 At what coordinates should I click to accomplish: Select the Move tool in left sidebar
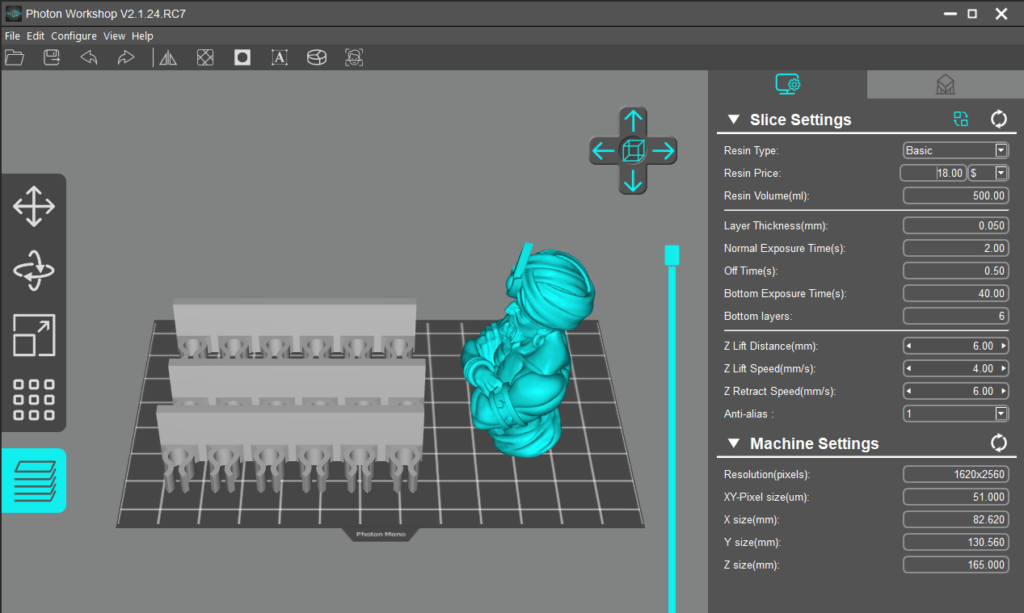click(x=33, y=209)
